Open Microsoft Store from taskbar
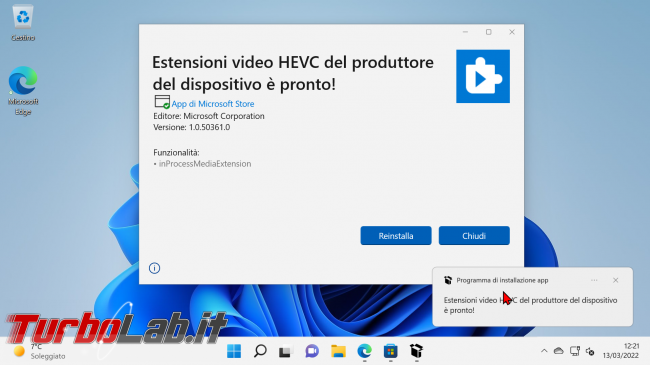This screenshot has width=650, height=365. pos(390,351)
